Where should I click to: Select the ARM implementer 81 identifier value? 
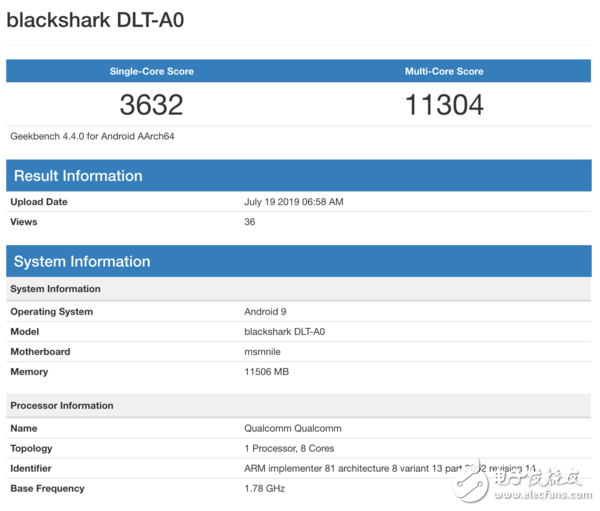pyautogui.click(x=390, y=468)
